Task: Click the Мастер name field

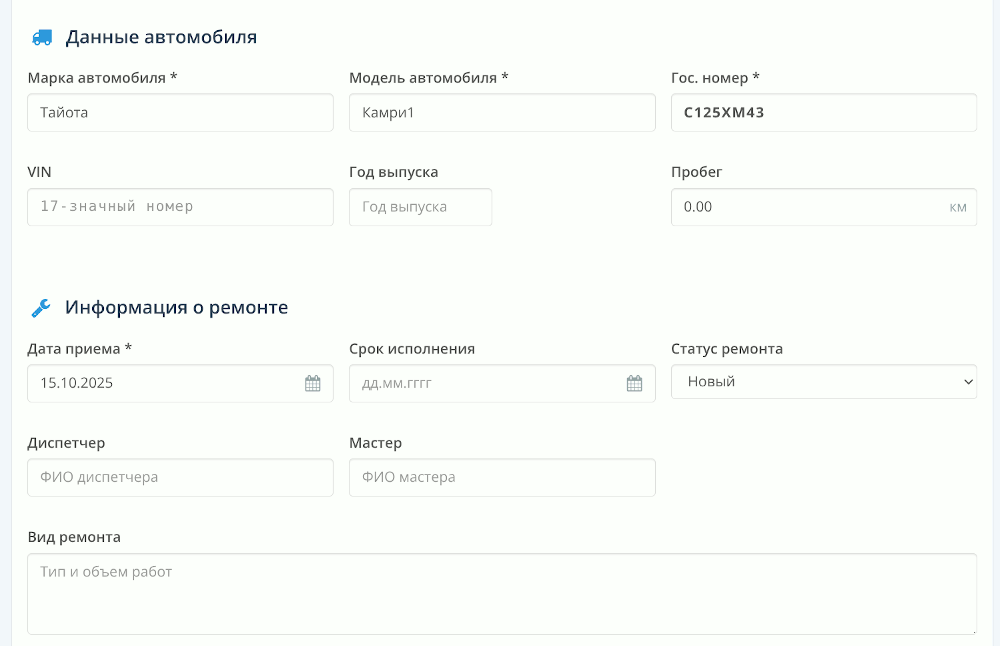Action: pos(502,477)
